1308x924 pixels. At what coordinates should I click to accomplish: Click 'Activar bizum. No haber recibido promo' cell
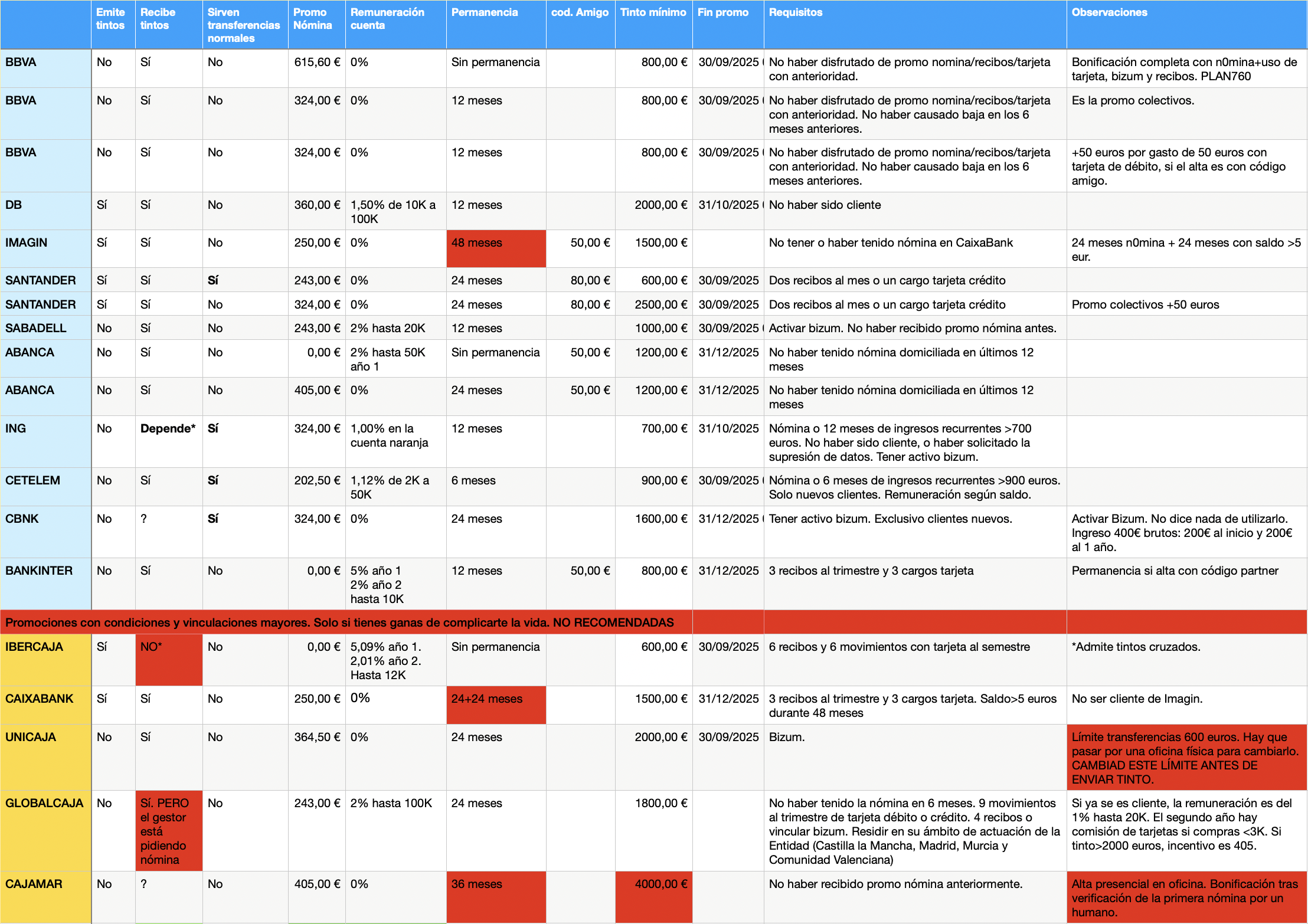(x=915, y=327)
